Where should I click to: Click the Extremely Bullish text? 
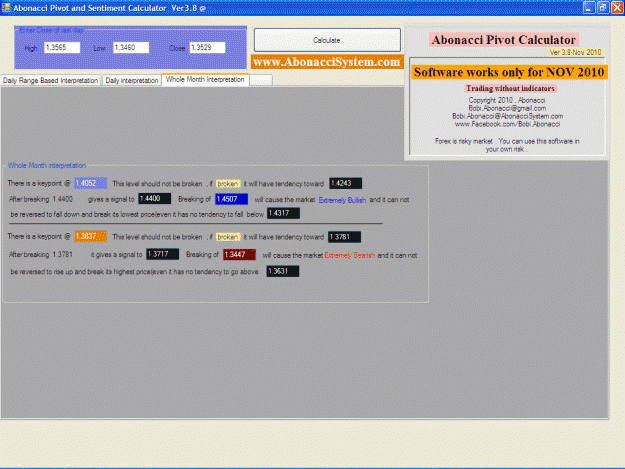click(342, 200)
